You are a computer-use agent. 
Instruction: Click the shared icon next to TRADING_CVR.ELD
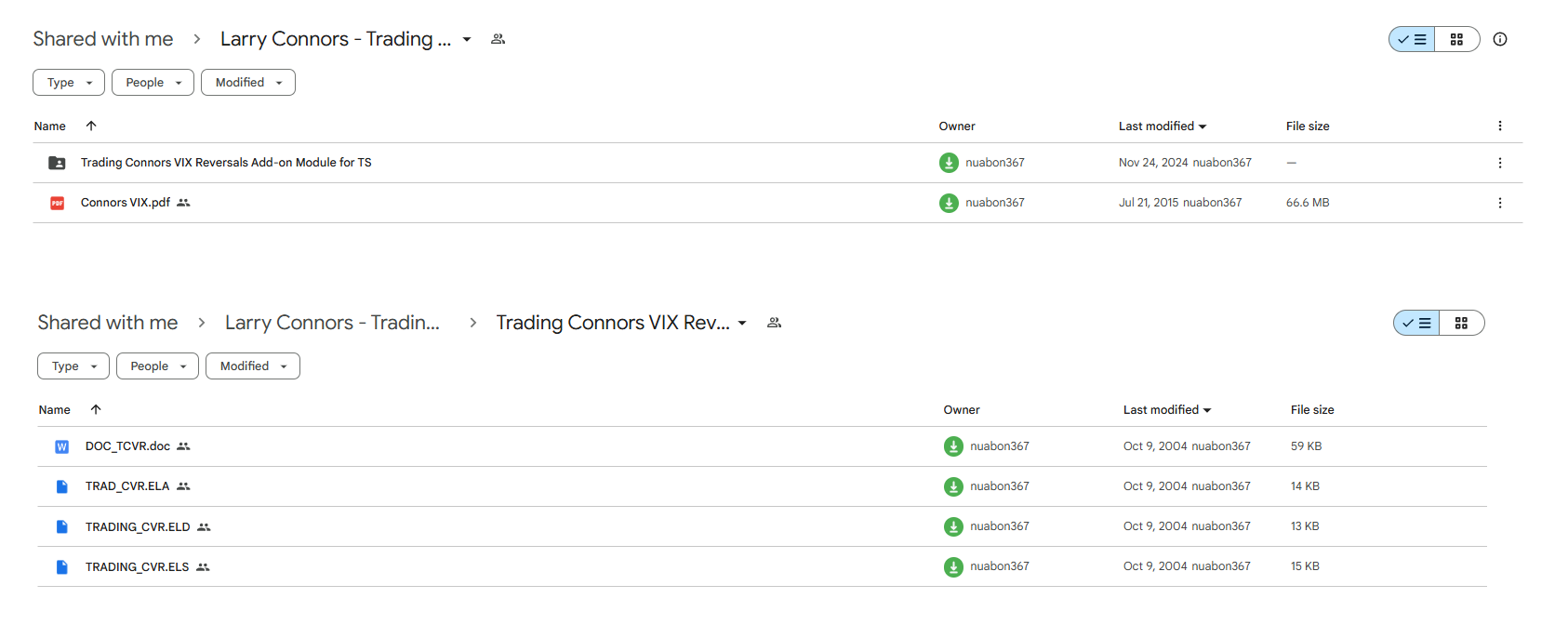pos(204,526)
